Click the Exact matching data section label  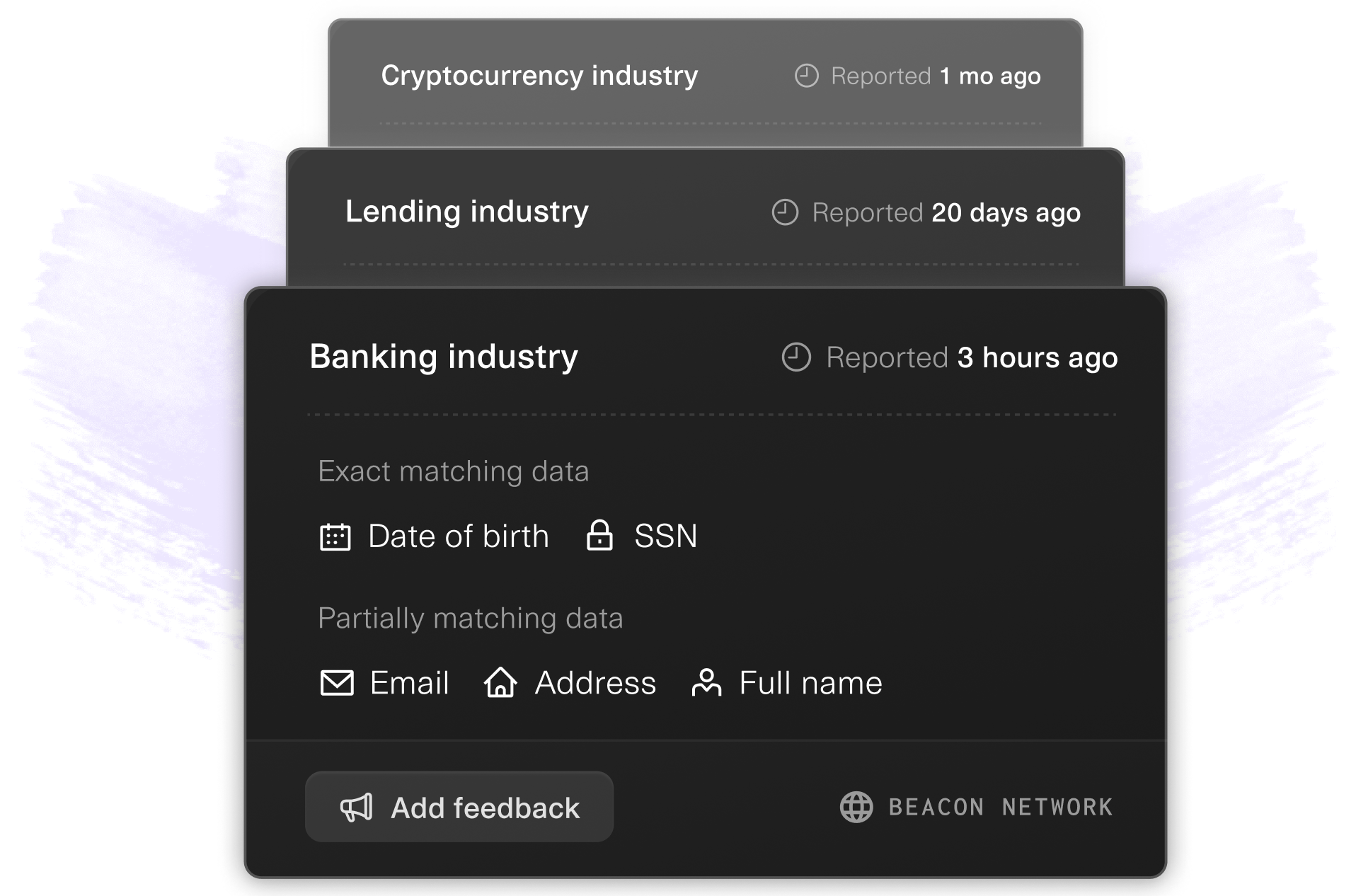pyautogui.click(x=454, y=471)
